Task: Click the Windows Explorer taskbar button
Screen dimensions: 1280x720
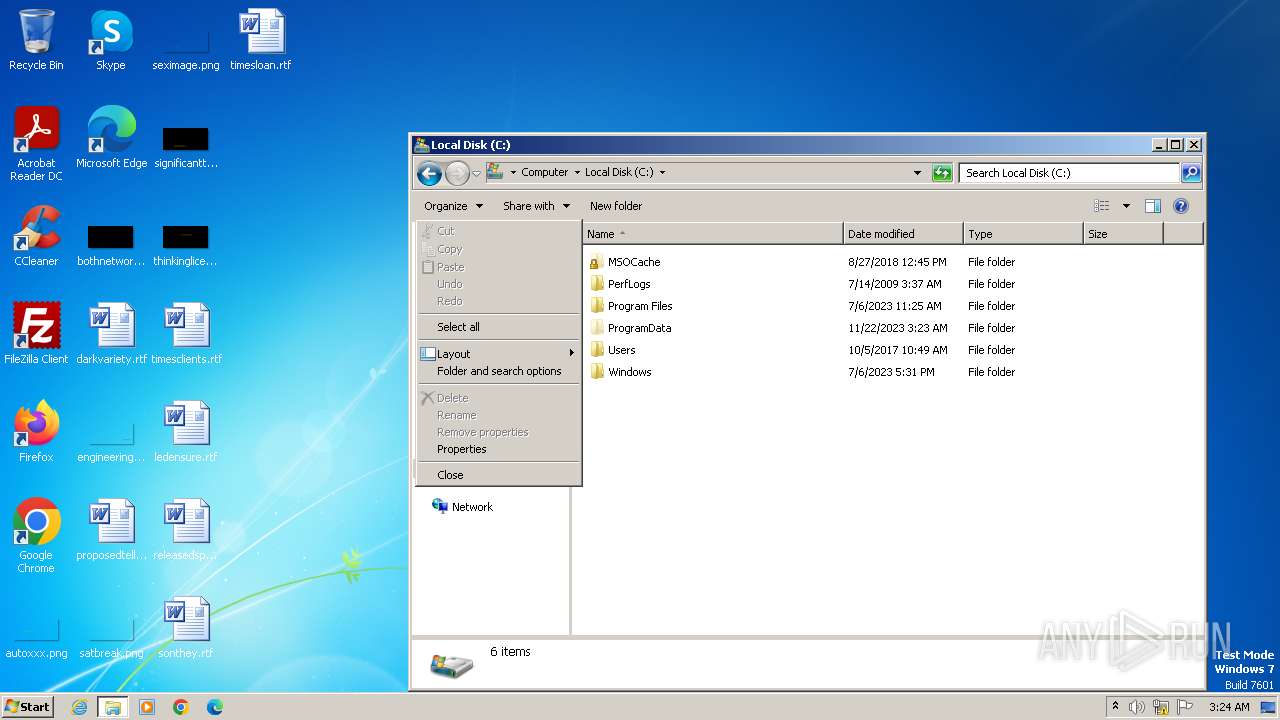Action: coord(113,707)
